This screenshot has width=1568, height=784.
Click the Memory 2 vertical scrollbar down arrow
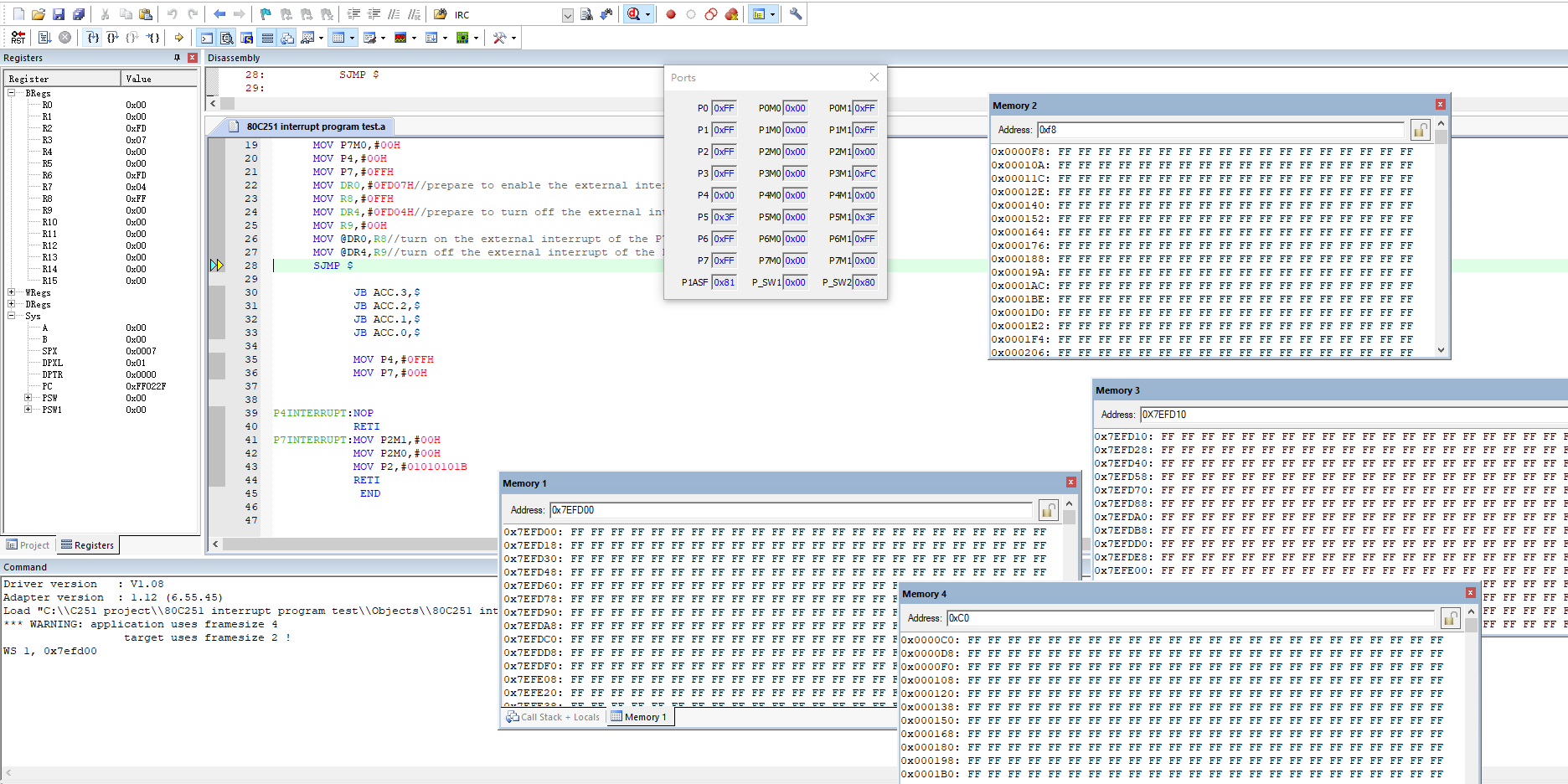coord(1441,350)
